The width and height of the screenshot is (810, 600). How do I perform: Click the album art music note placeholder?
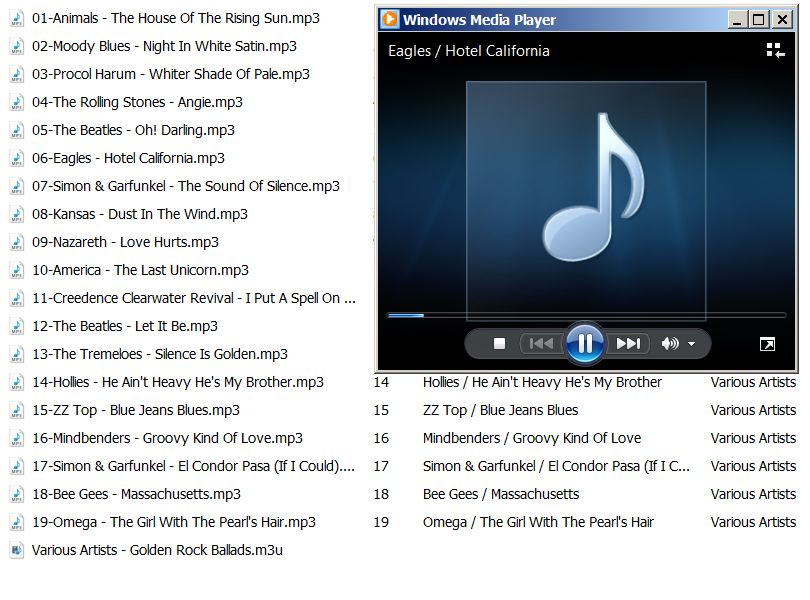tap(586, 201)
